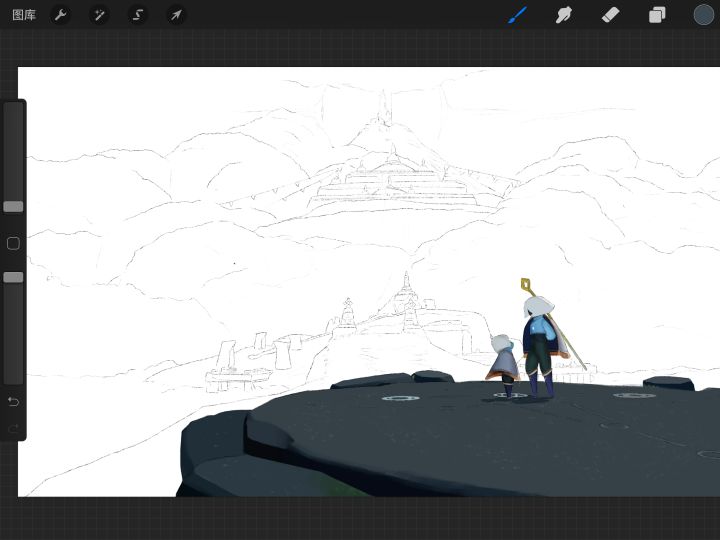Open the 图库 gallery
This screenshot has width=720, height=540.
[24, 15]
